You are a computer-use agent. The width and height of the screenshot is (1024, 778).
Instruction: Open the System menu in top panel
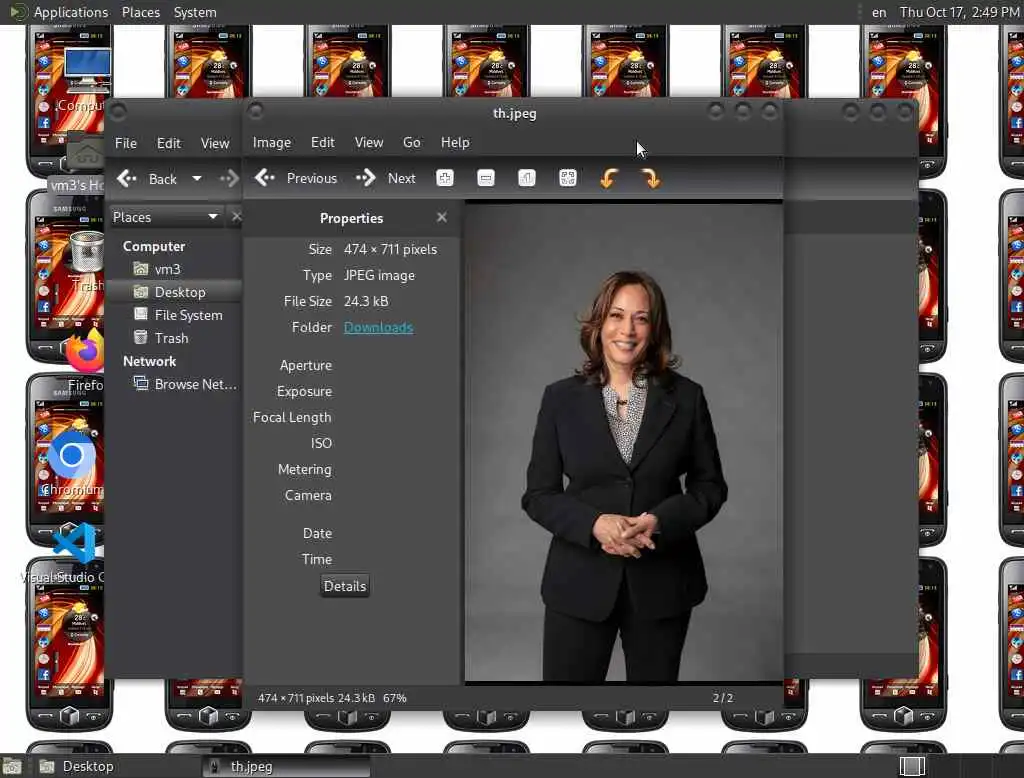click(x=195, y=12)
